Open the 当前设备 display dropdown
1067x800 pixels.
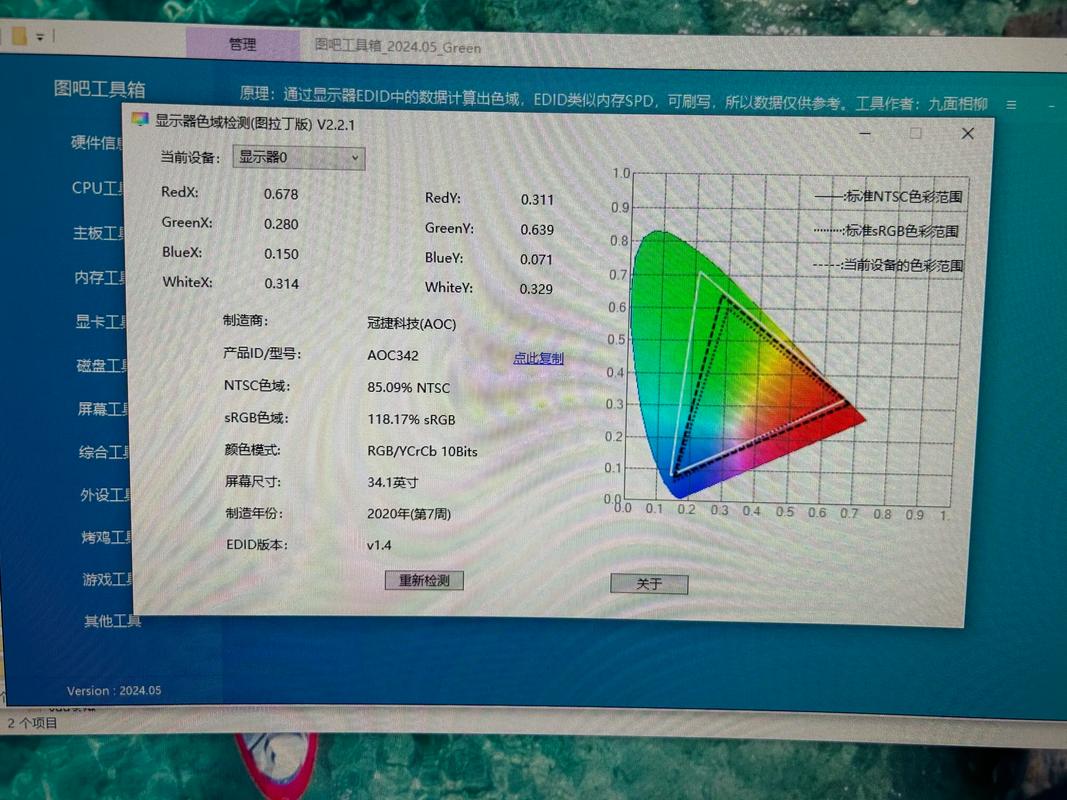299,158
